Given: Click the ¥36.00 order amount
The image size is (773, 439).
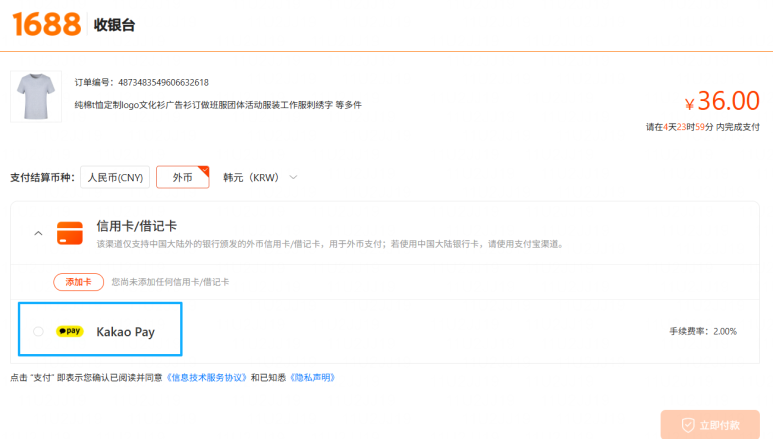Looking at the screenshot, I should click(722, 101).
